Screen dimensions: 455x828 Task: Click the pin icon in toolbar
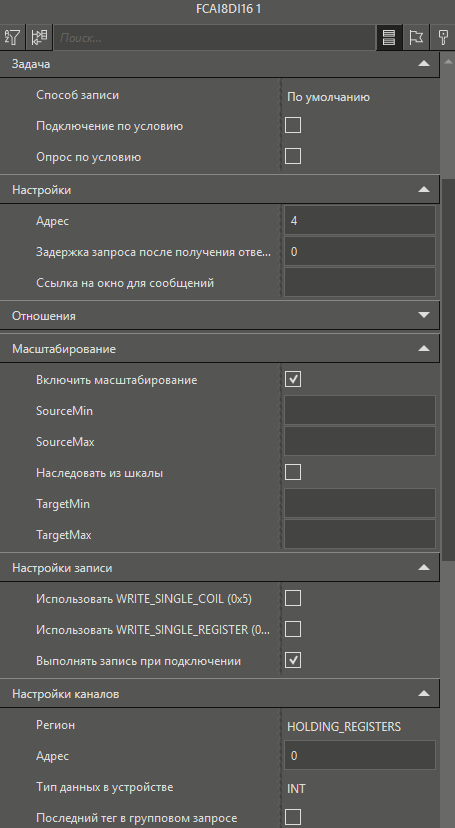(x=443, y=37)
